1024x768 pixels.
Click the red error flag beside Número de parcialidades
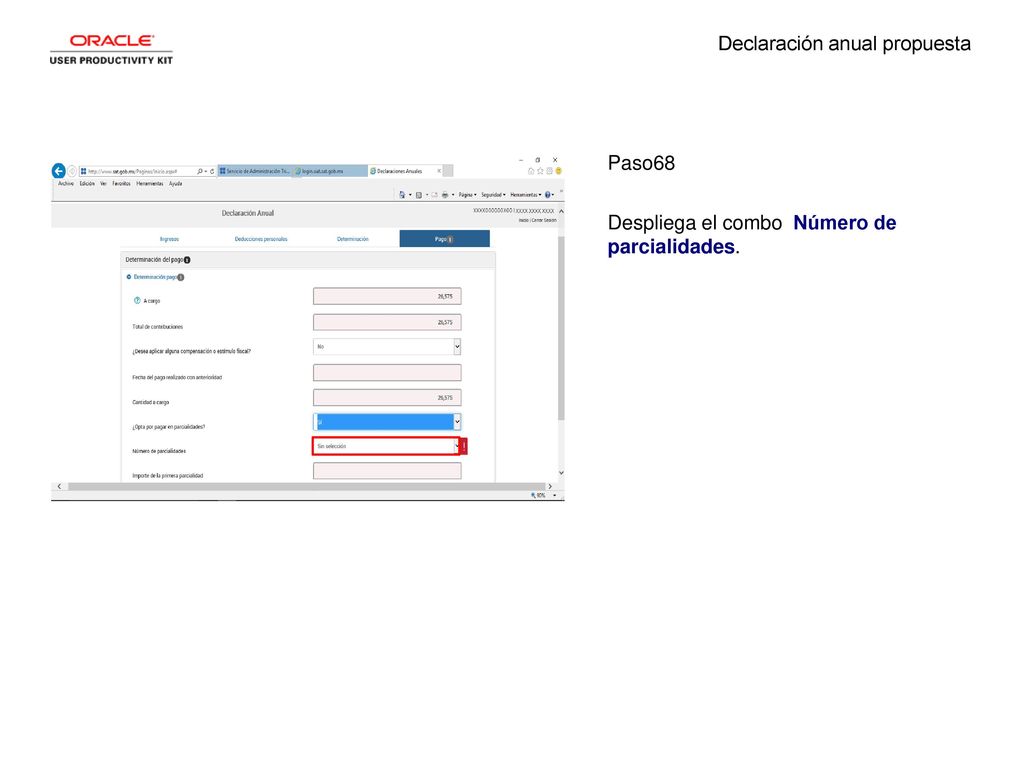coord(464,446)
